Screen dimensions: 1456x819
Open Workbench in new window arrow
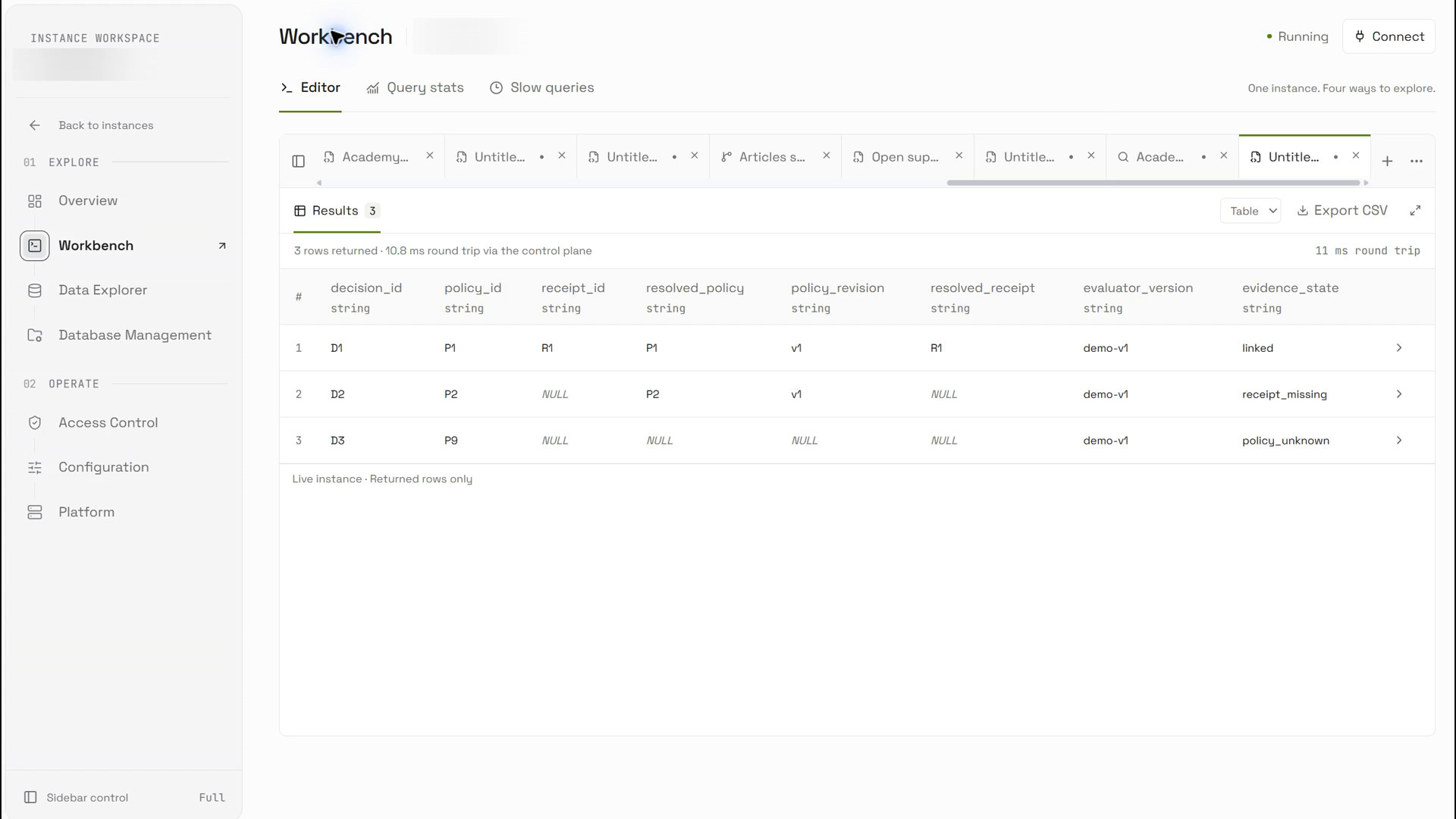click(x=222, y=246)
